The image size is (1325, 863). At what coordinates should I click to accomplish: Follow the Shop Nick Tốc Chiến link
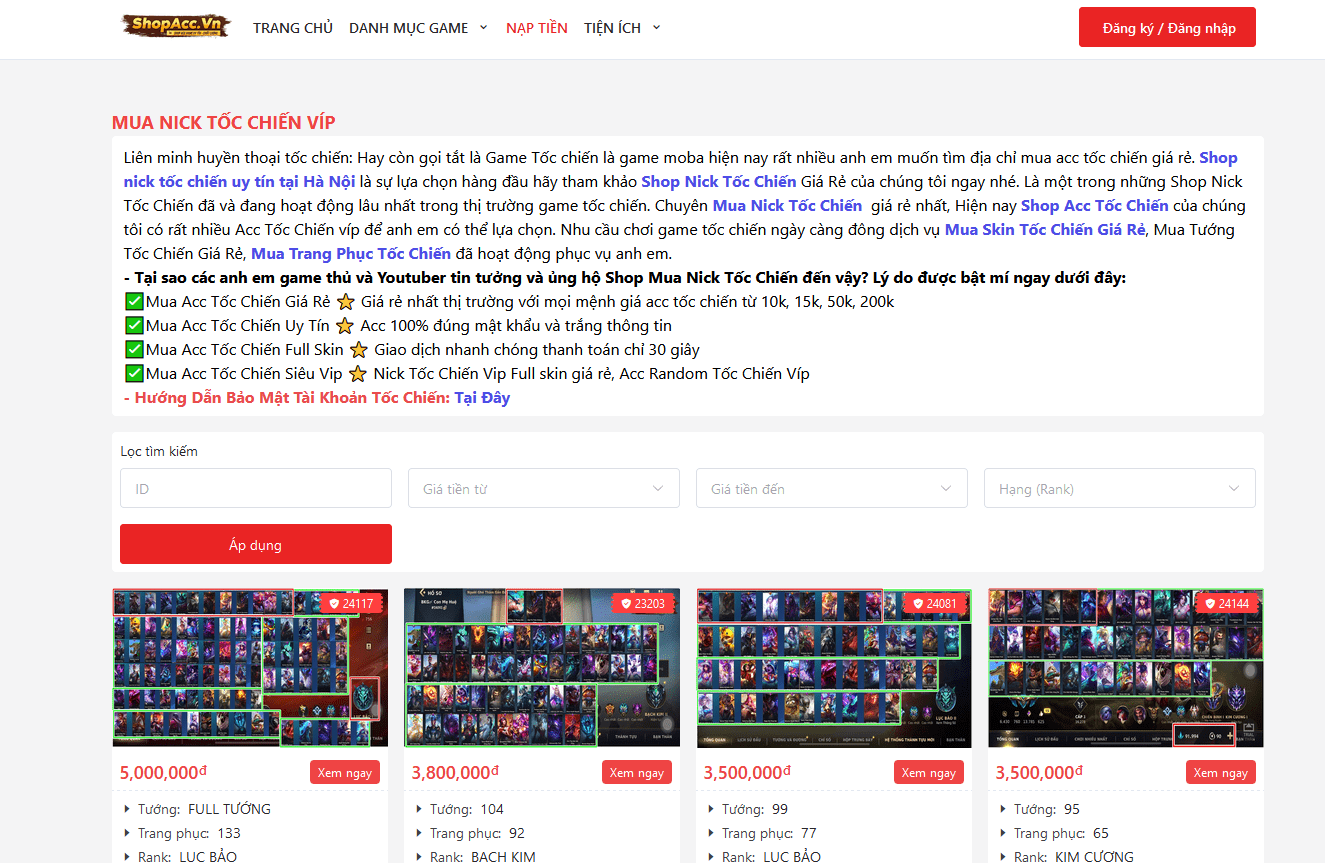pyautogui.click(x=719, y=182)
